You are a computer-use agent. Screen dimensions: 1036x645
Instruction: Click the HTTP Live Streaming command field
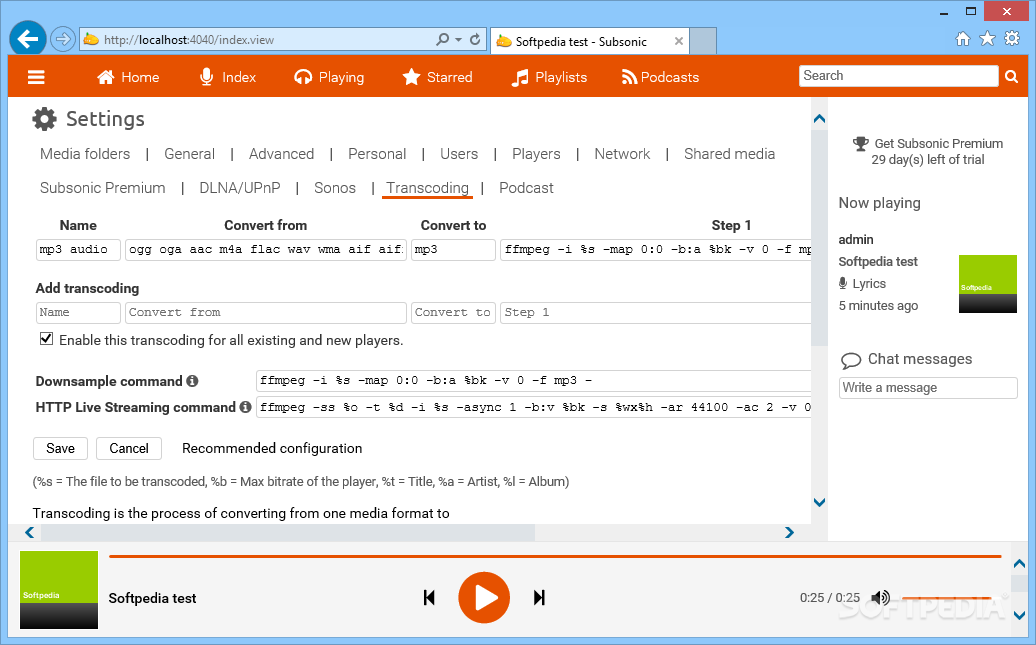point(534,407)
